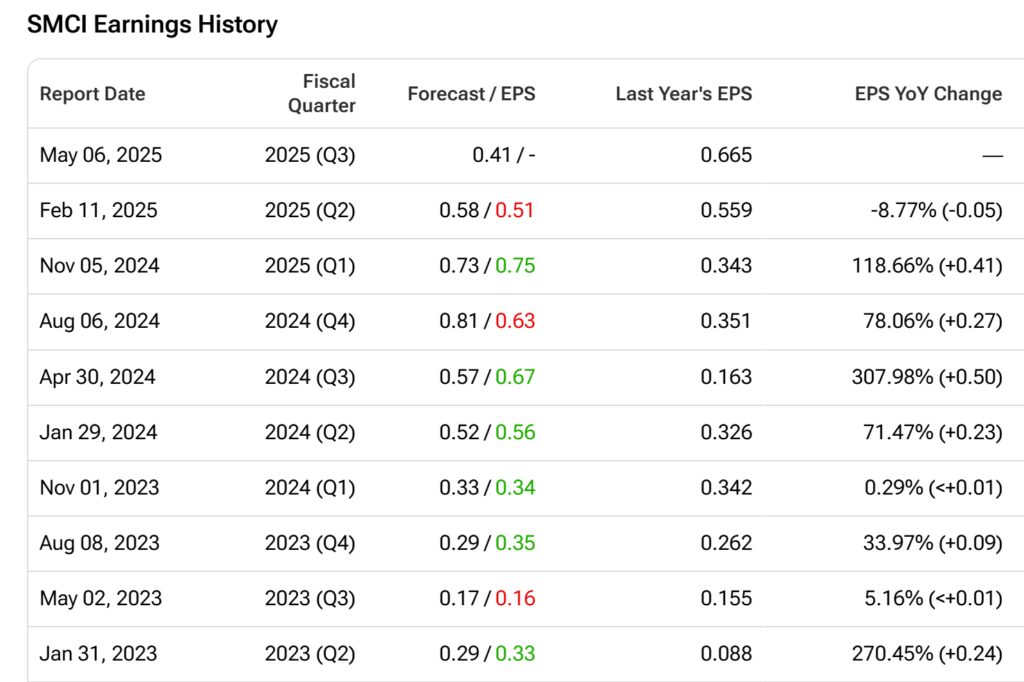Select the 'EPS YoY Change' column header
Screen dimensions: 1024x682
point(928,94)
